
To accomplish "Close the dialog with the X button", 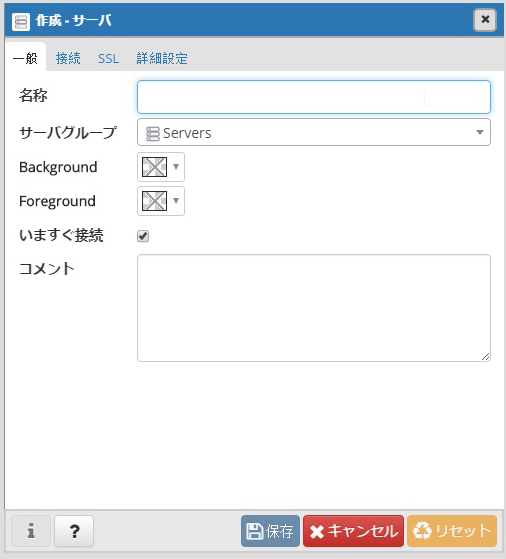I will pos(485,20).
